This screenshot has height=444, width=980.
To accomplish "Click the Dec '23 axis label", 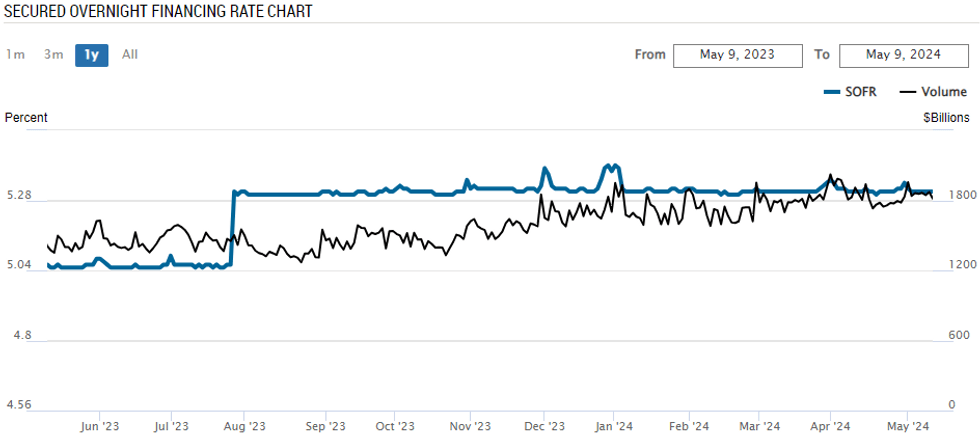I will (542, 425).
